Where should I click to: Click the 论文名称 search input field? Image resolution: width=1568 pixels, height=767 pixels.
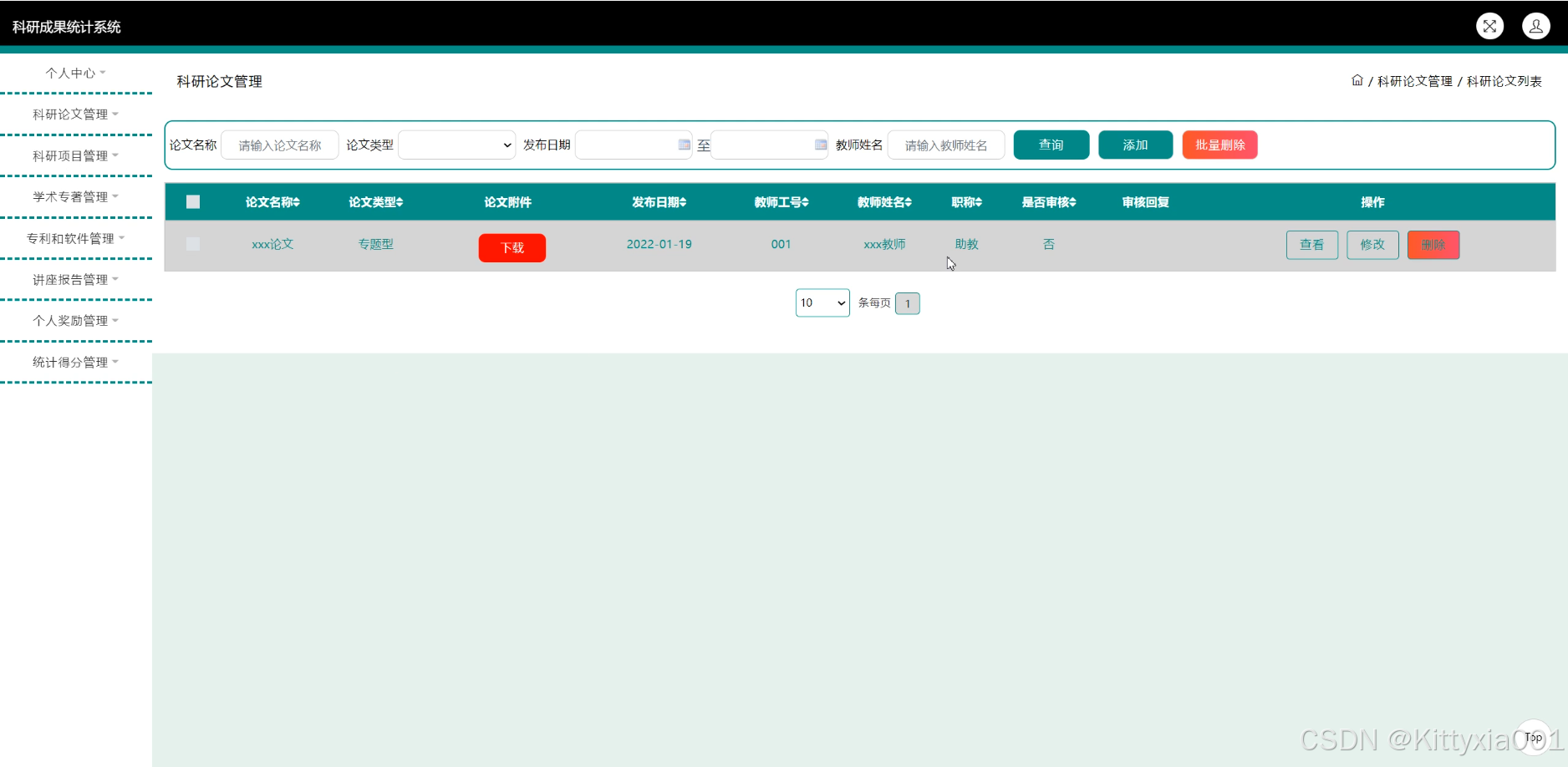pyautogui.click(x=280, y=145)
